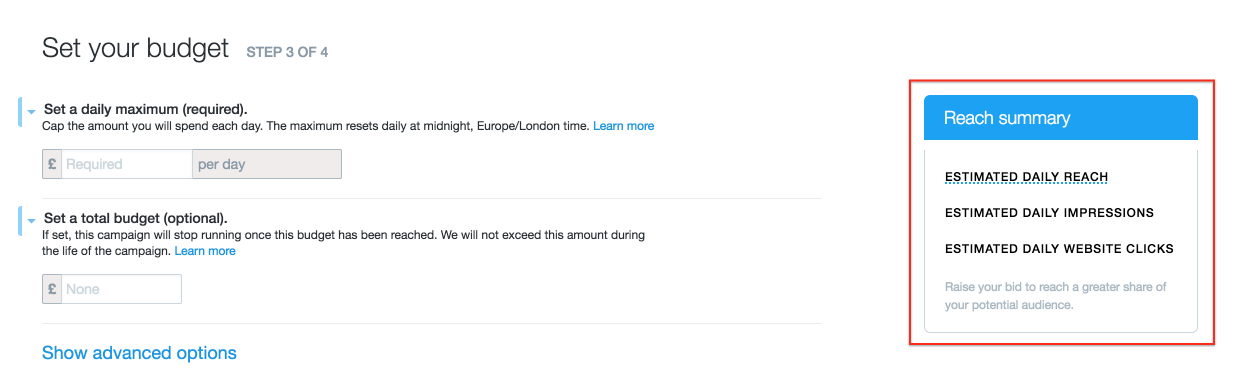Click the pound symbol in total budget

(x=52, y=289)
